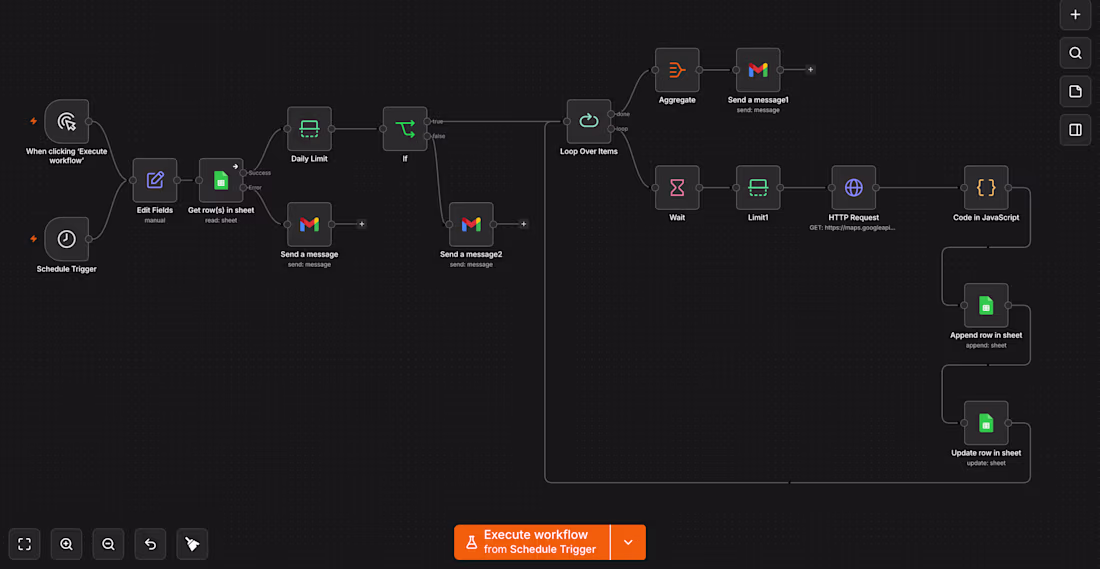Click the If node false output
1100x569 pixels.
coord(427,136)
